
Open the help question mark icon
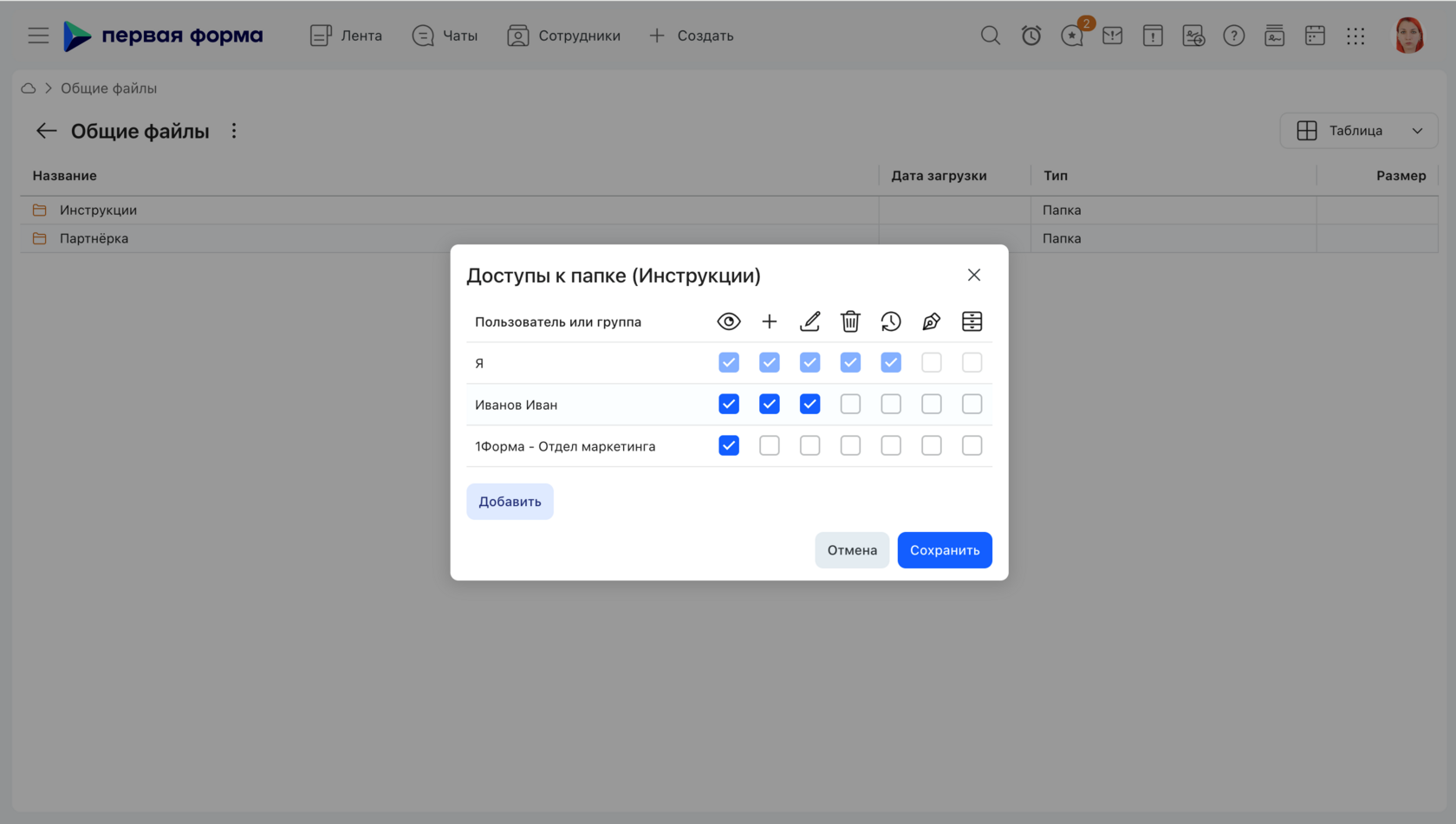point(1234,36)
